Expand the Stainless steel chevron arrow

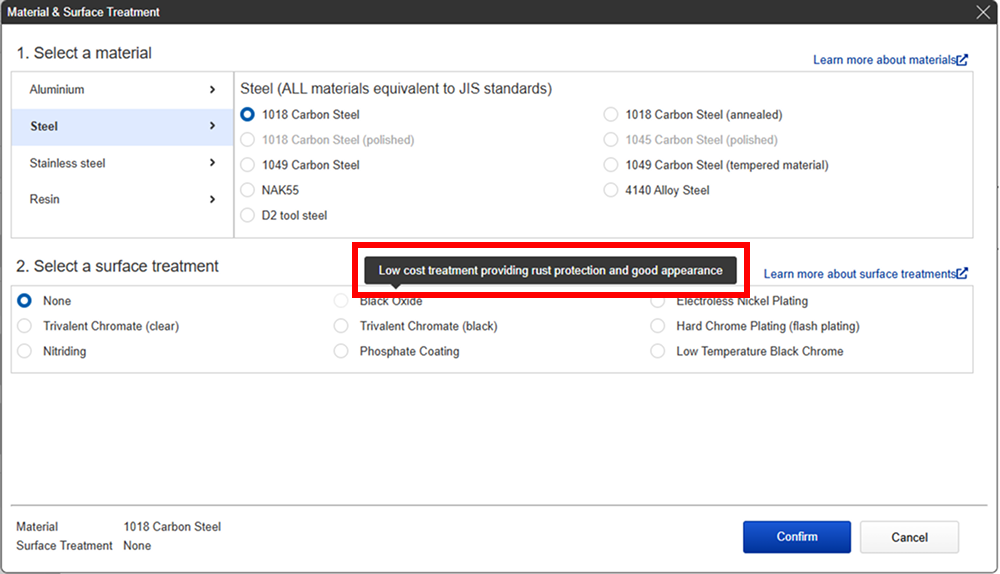pyautogui.click(x=212, y=163)
